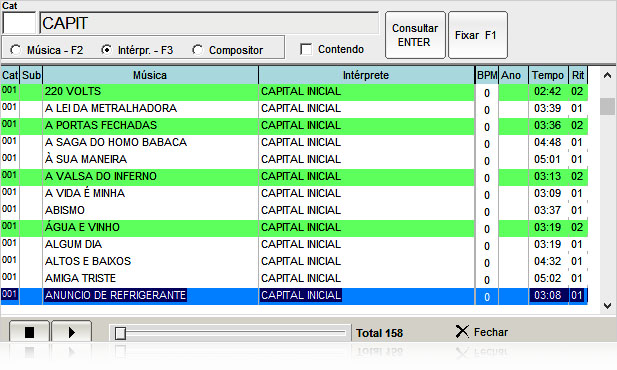
Task: Click the 05:02 tempo cell
Action: 548,278
